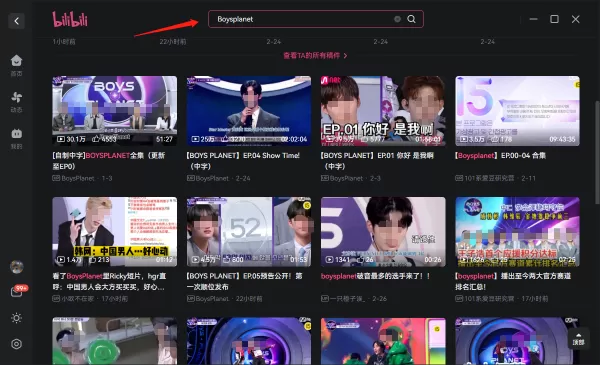Open the EP.00-04 合集 thumbnail
This screenshot has height=365, width=600.
tap(517, 111)
